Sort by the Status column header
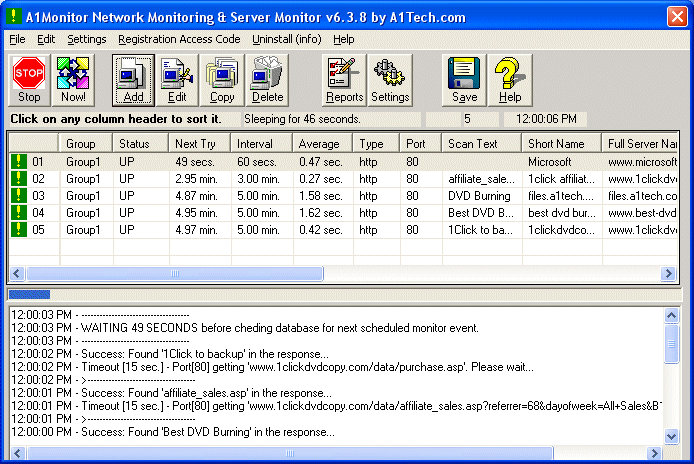Screen dimensions: 694x464 140,143
